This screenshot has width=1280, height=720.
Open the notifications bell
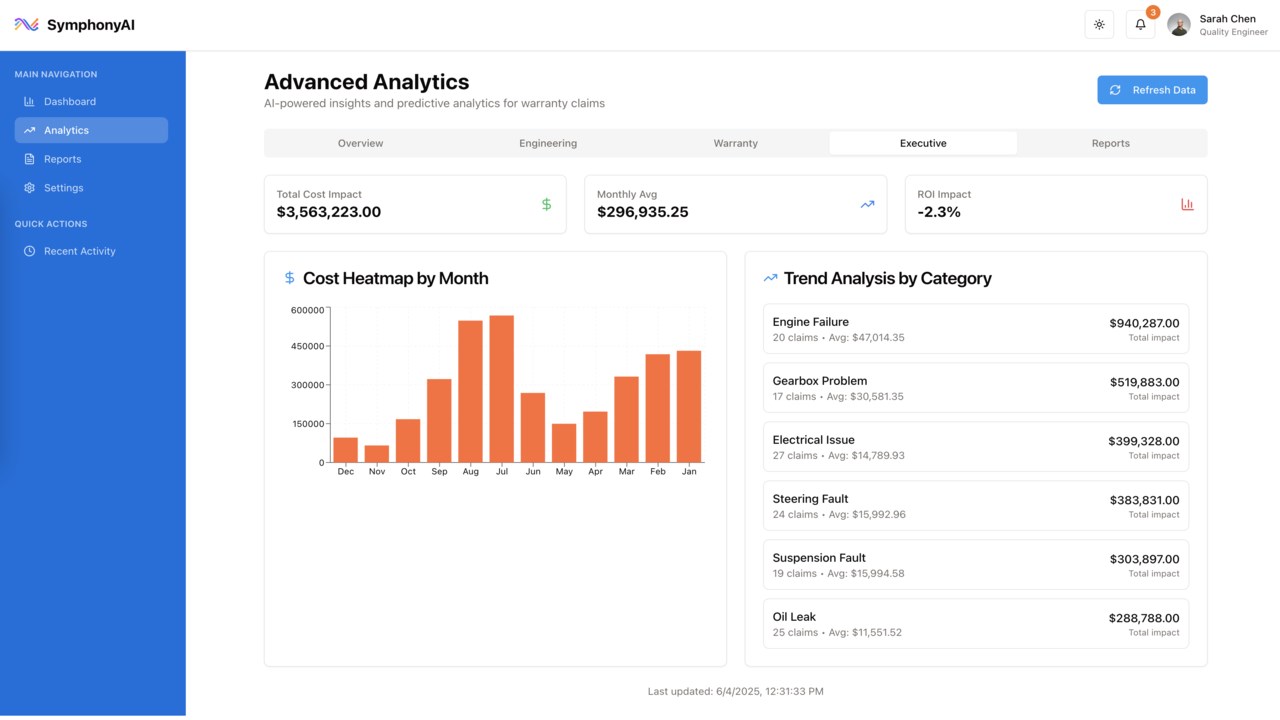(1140, 25)
